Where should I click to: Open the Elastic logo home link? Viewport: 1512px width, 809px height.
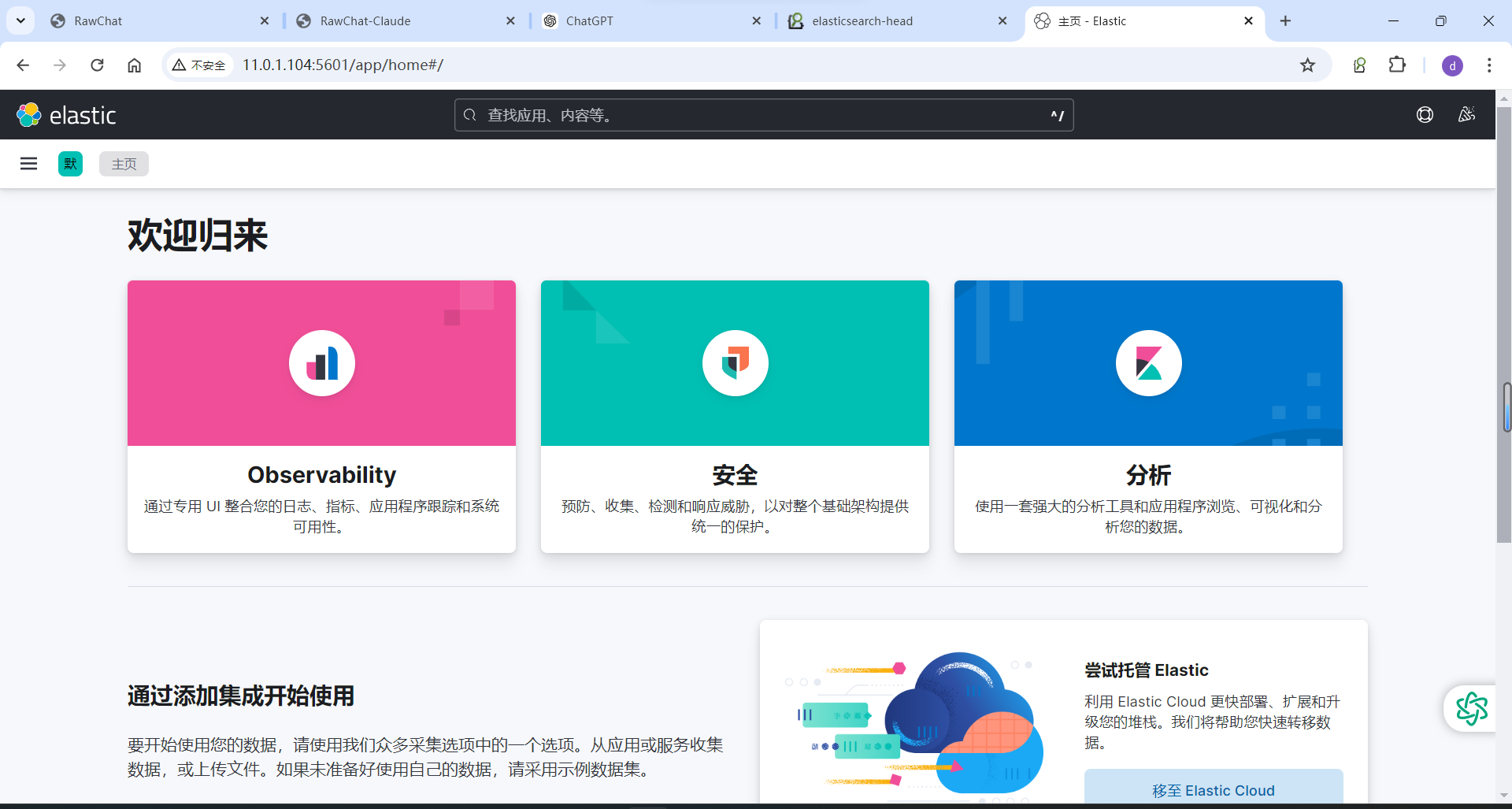coord(66,115)
